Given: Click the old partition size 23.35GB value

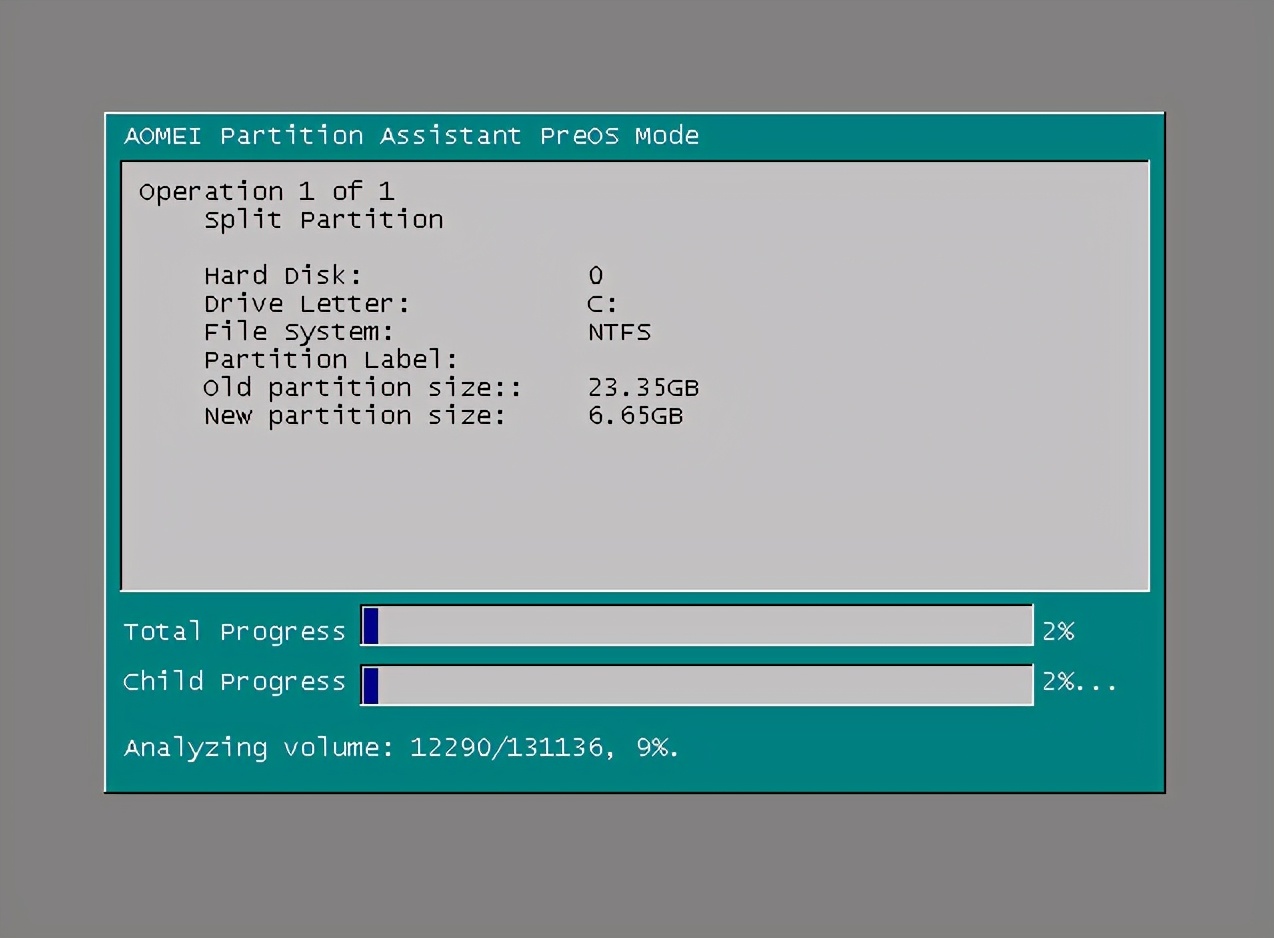Looking at the screenshot, I should [x=644, y=387].
